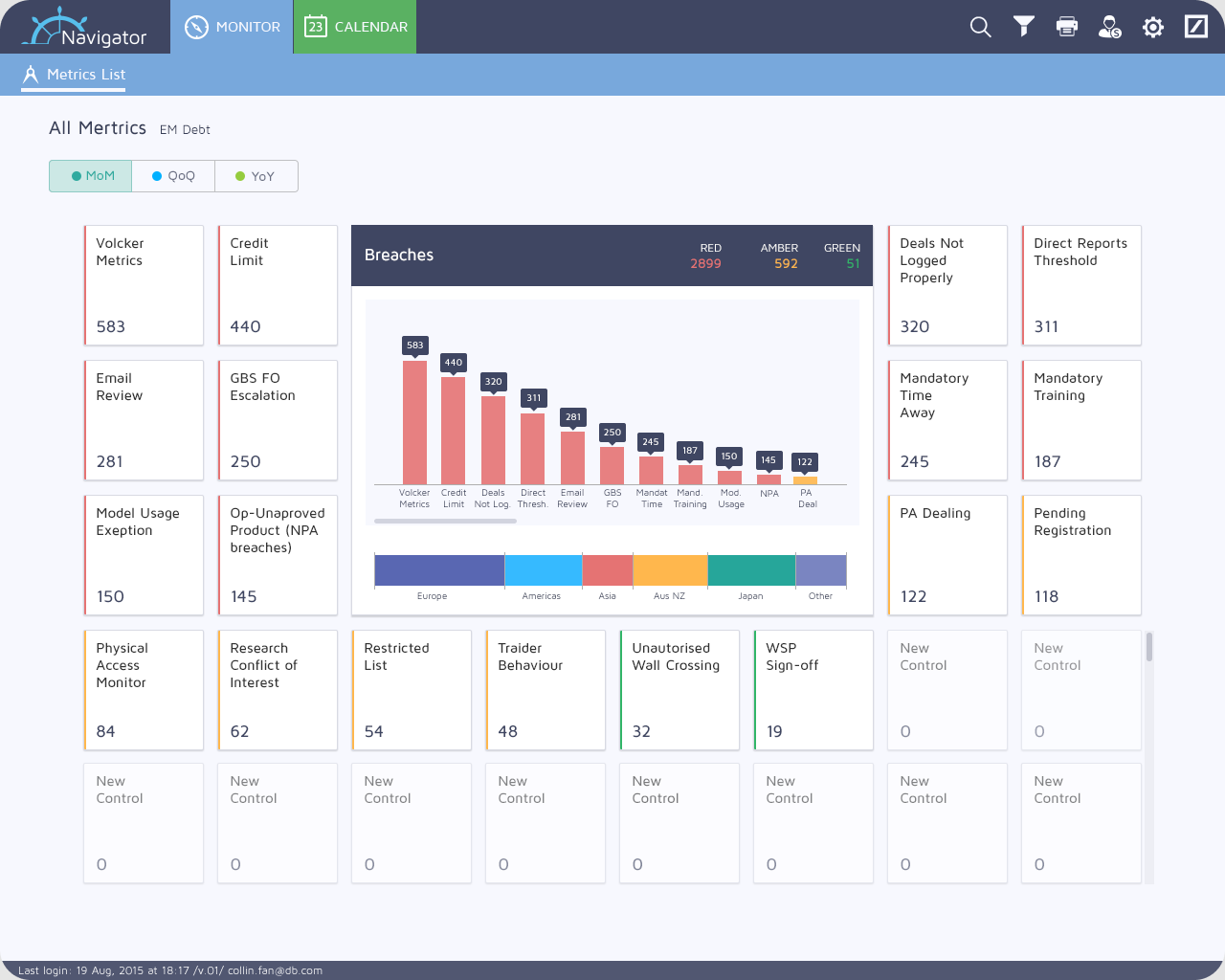Click the GBS FO bar labeled 250

[612, 465]
